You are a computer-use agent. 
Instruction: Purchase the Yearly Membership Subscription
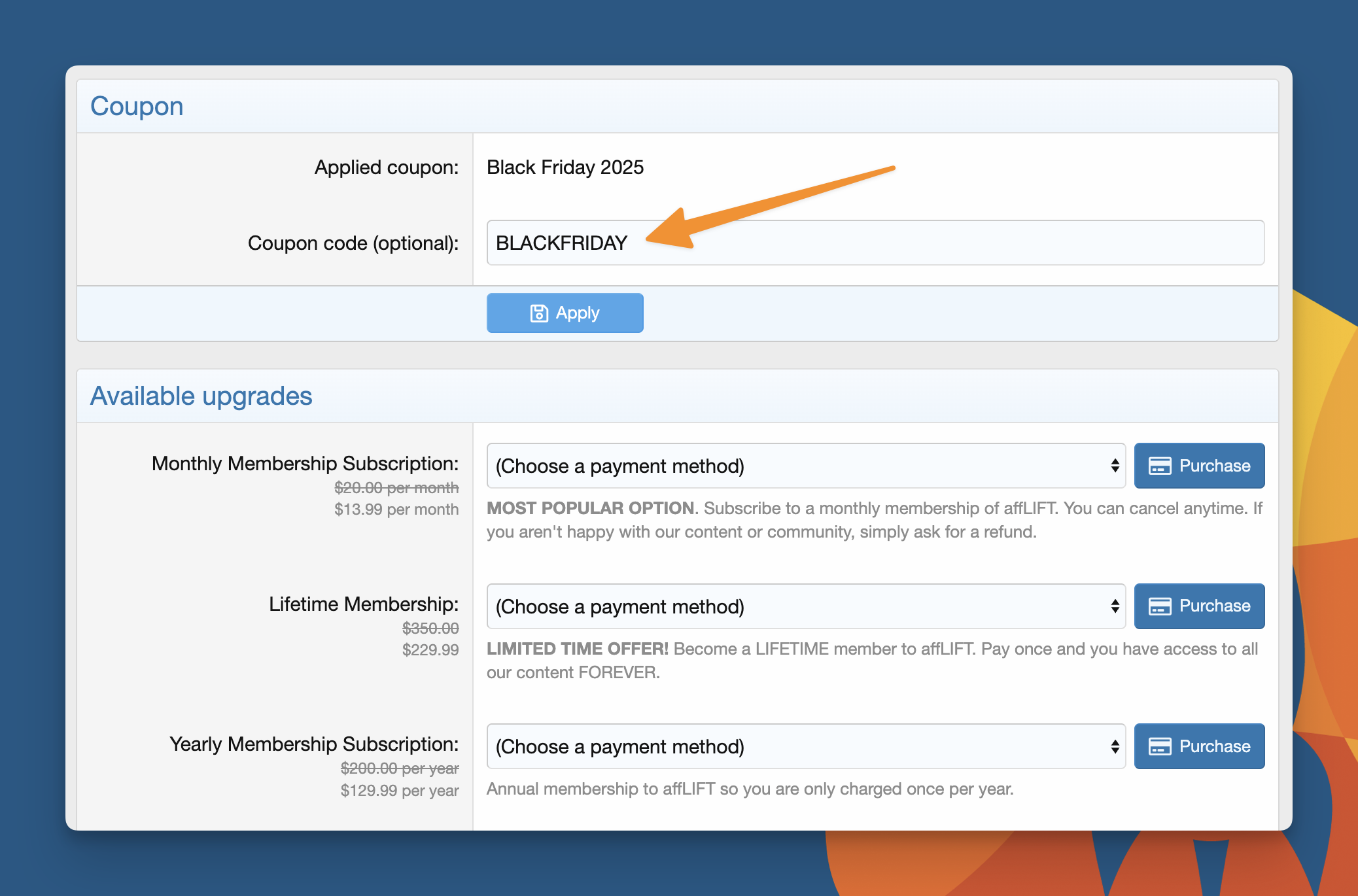[x=1199, y=746]
